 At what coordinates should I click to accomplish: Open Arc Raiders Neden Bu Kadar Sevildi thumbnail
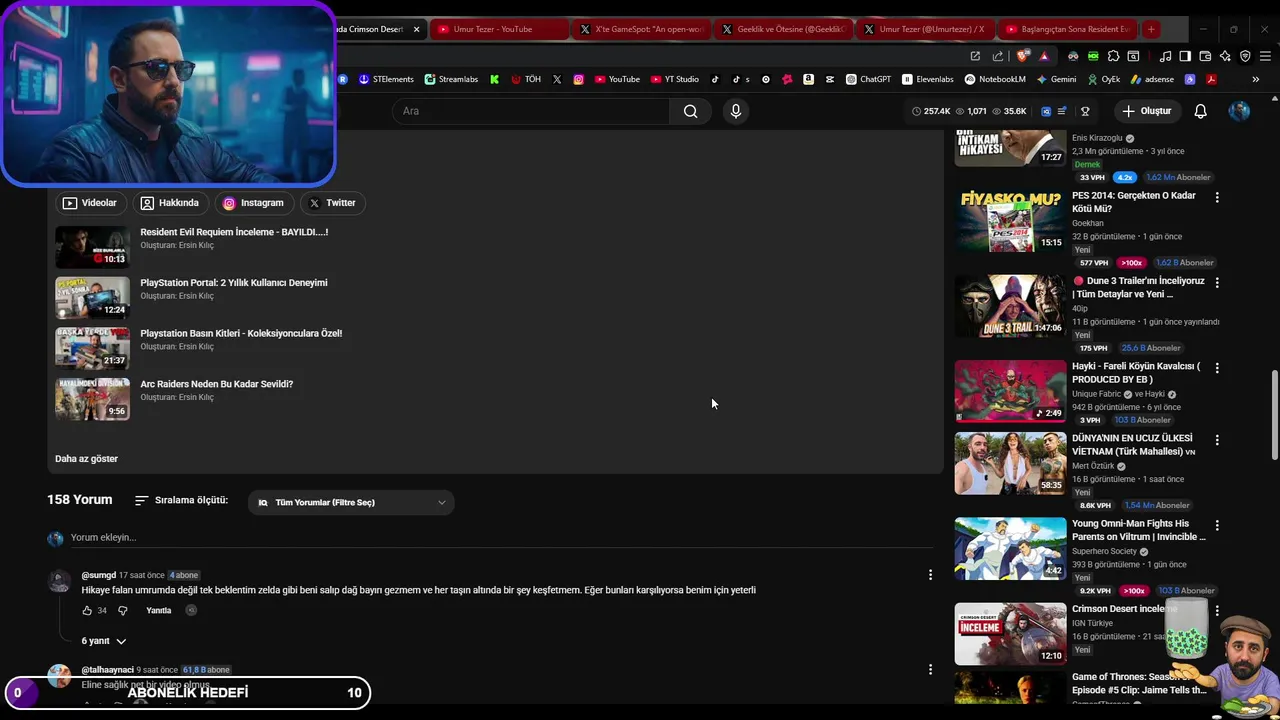click(92, 398)
